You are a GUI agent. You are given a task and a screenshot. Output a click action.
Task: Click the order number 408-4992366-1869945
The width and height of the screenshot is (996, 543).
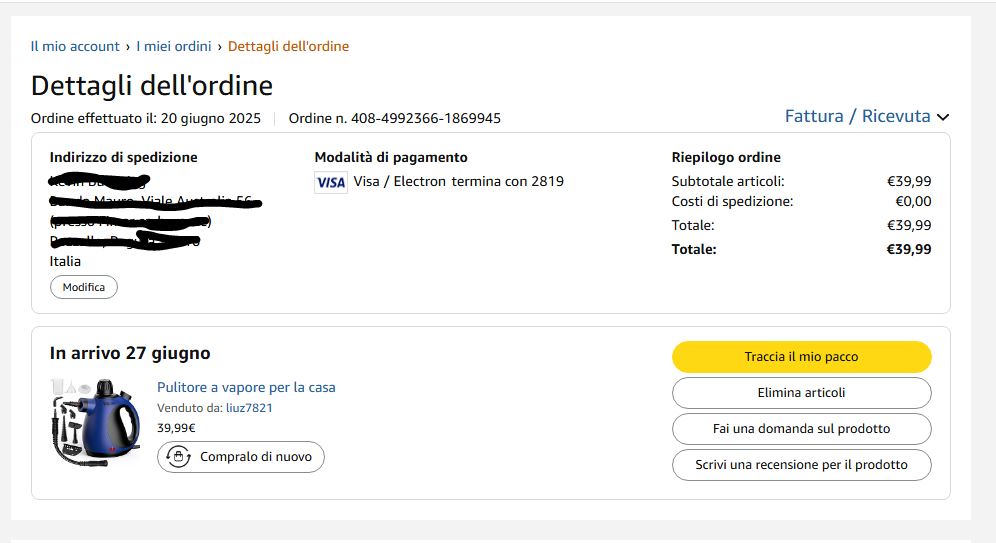(395, 119)
